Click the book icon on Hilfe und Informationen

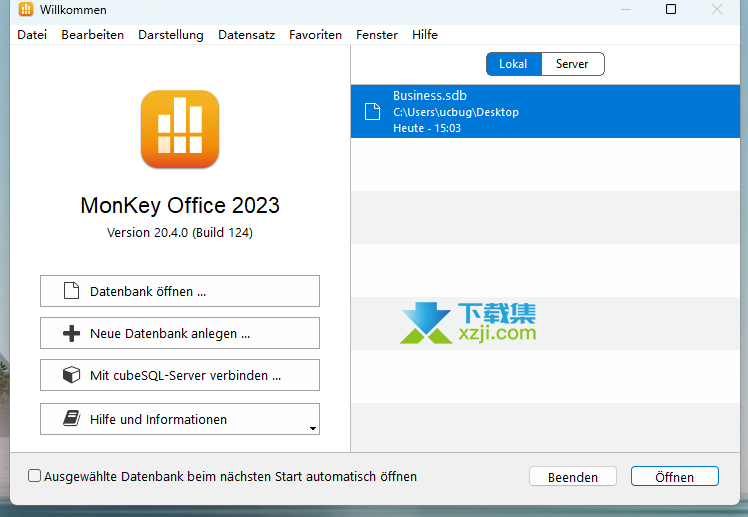coord(72,418)
